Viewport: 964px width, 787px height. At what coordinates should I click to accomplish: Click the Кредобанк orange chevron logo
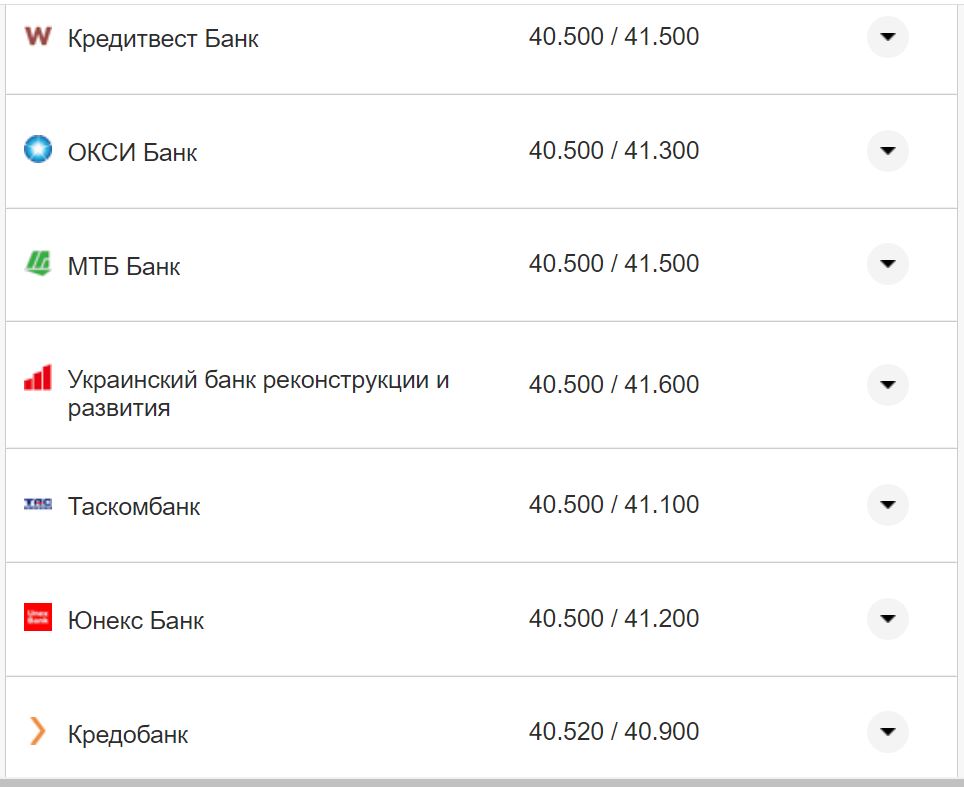tap(38, 732)
